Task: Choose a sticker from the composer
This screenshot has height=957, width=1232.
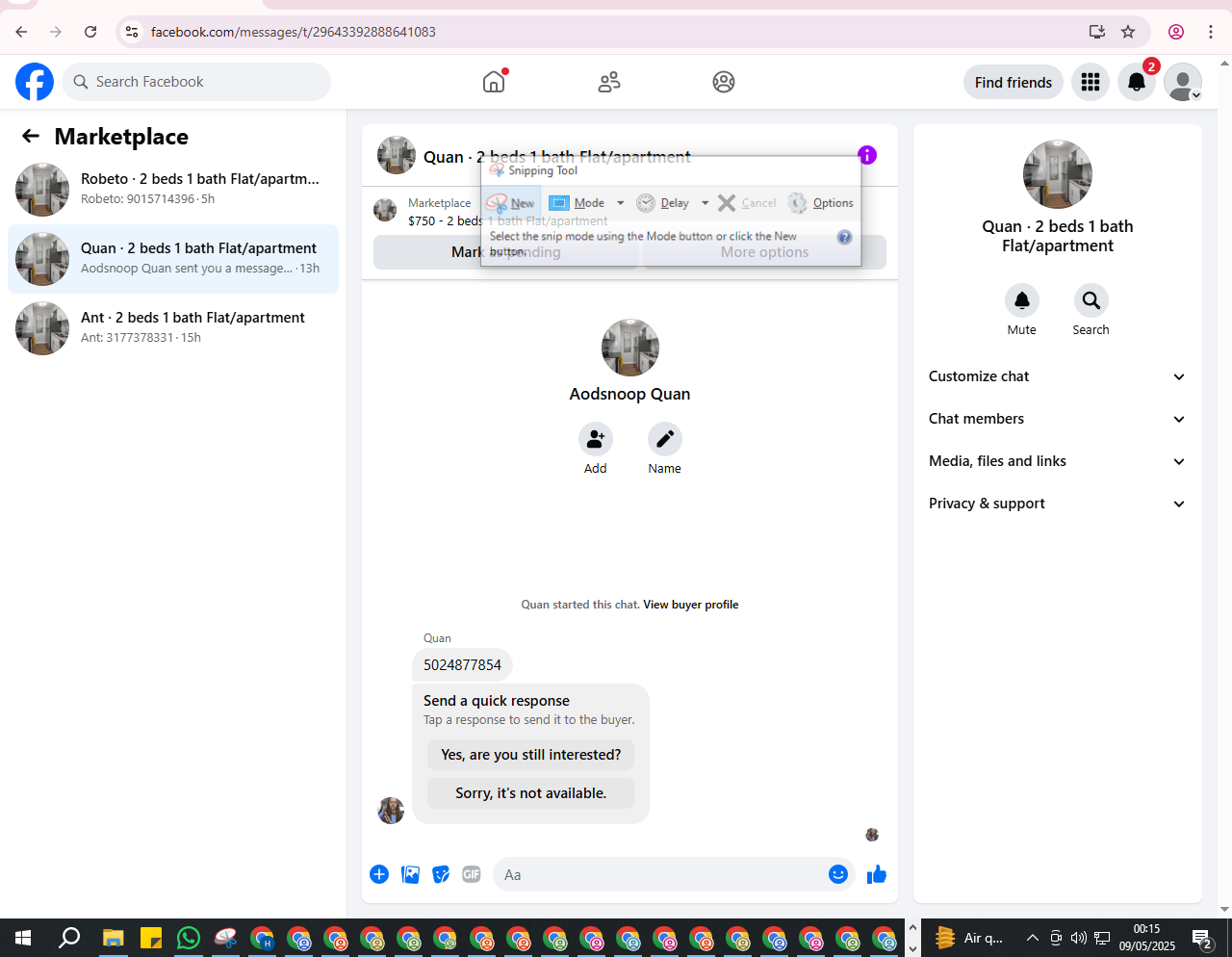Action: pos(441,874)
